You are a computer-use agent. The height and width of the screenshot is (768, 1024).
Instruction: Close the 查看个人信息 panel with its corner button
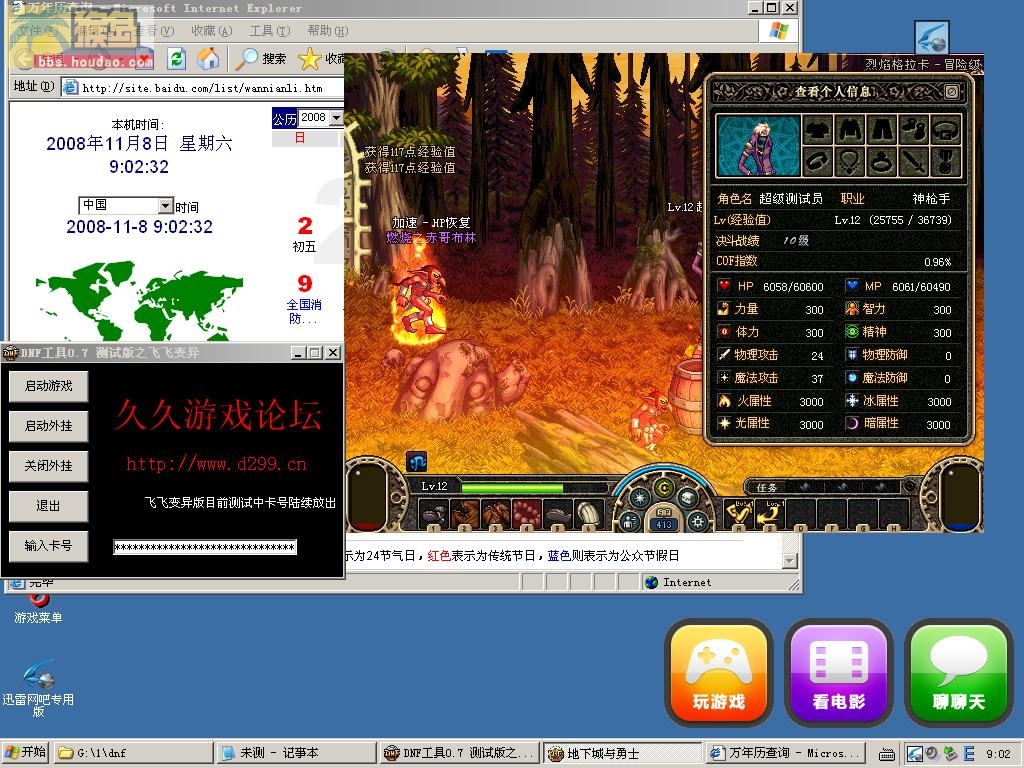coord(952,91)
